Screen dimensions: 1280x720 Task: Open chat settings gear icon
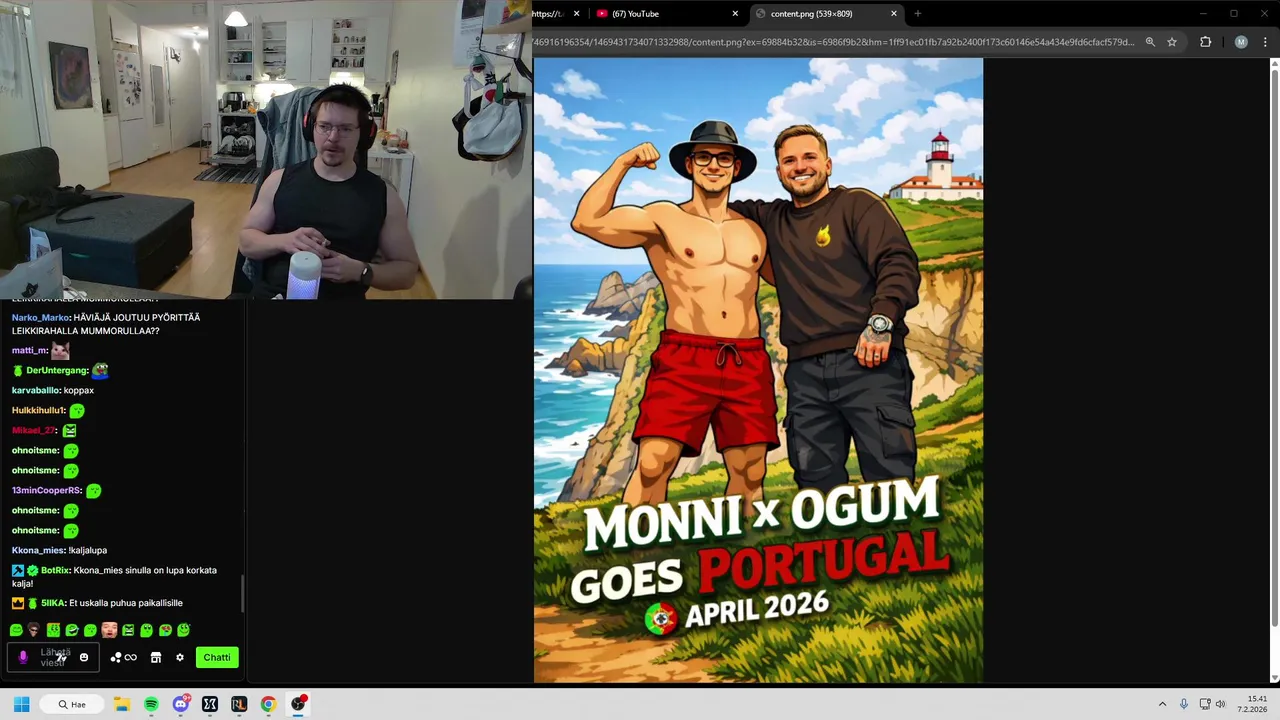tap(180, 657)
